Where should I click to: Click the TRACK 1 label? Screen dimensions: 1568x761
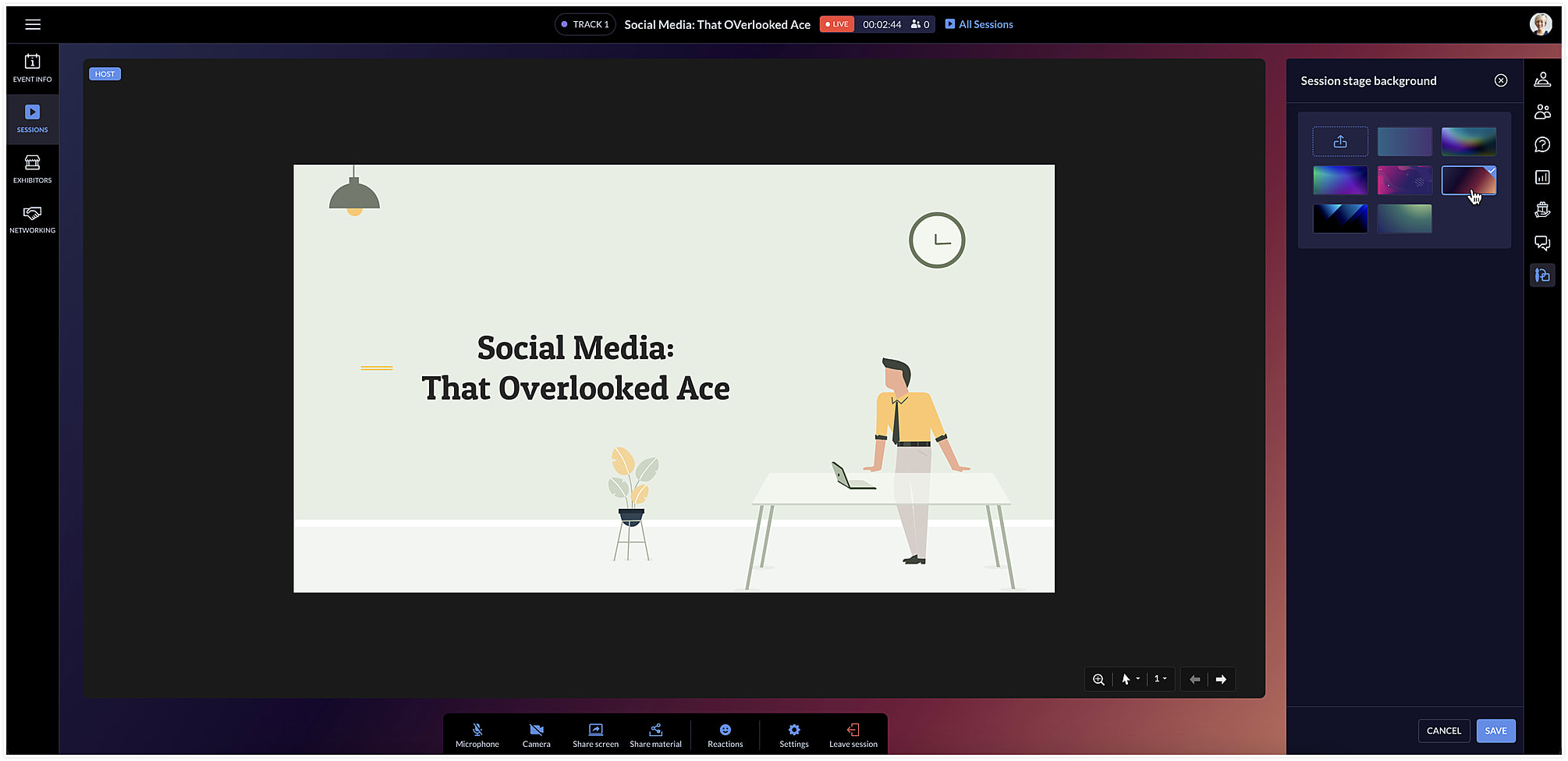tap(585, 24)
